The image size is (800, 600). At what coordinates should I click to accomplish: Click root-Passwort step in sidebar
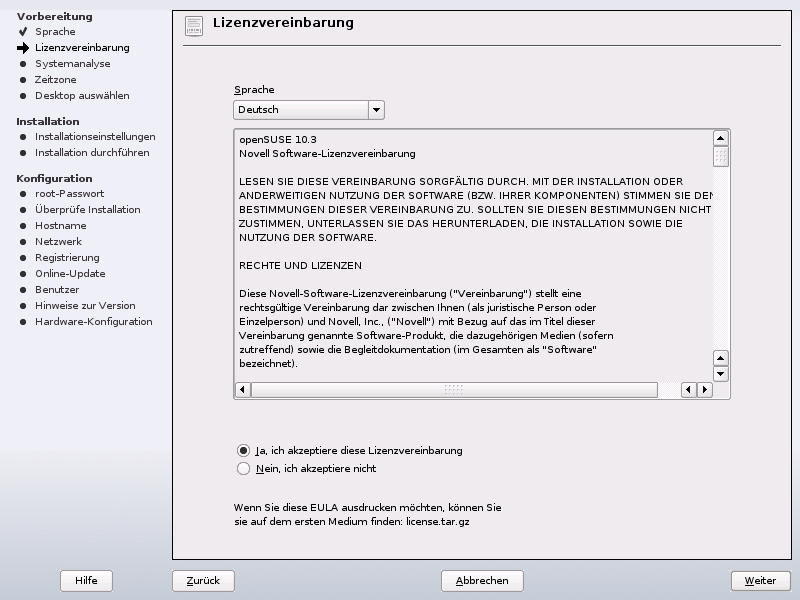click(69, 194)
